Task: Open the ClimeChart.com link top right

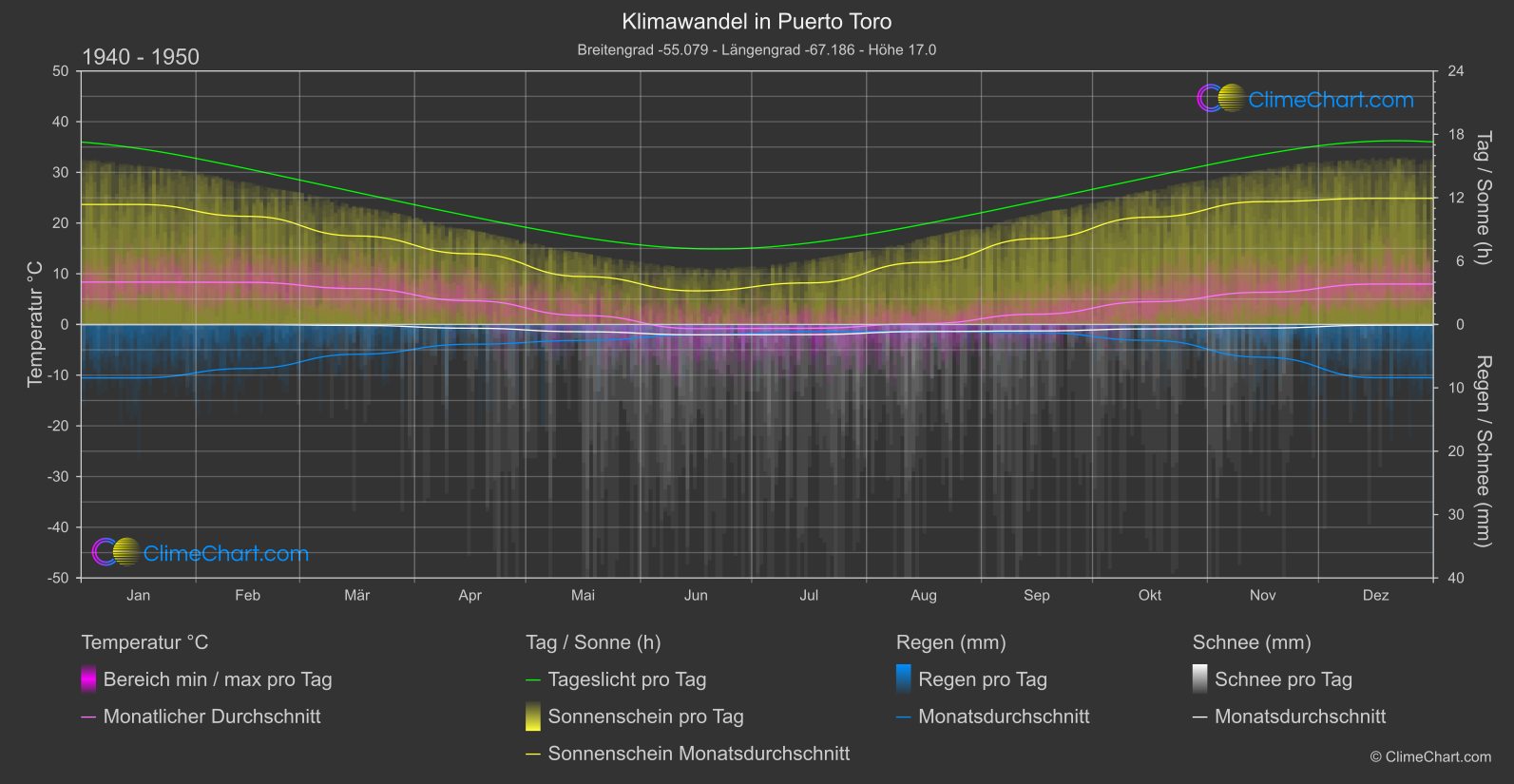Action: 1331,100
